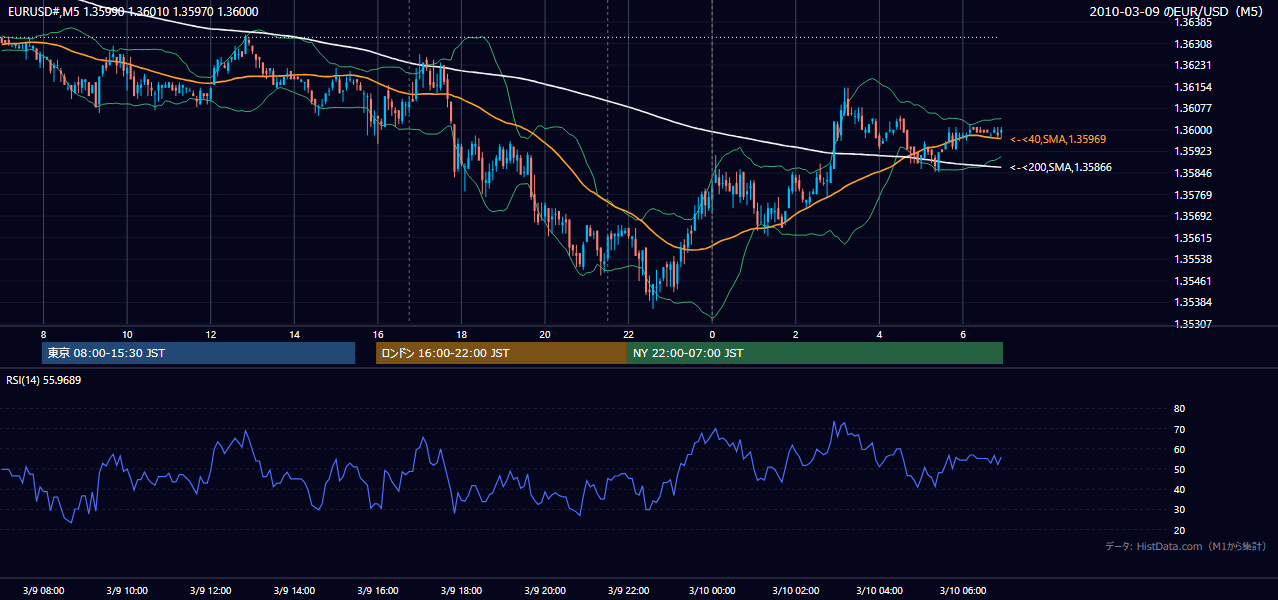Click the 3/9 20:00 bottom time label
The image size is (1278, 600).
[545, 590]
